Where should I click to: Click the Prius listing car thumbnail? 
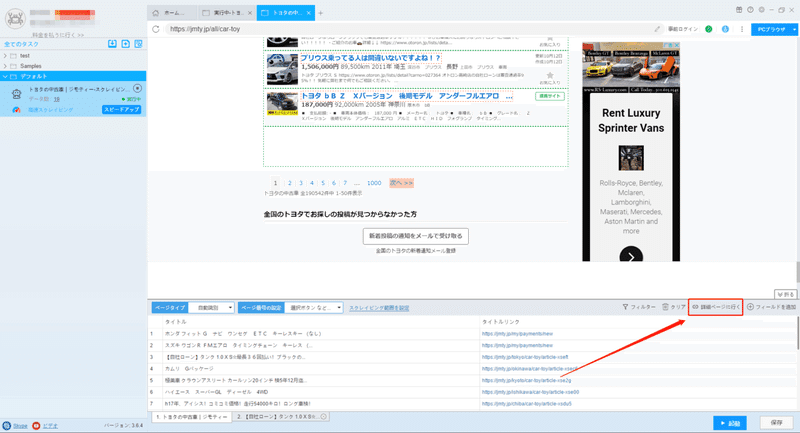click(282, 69)
